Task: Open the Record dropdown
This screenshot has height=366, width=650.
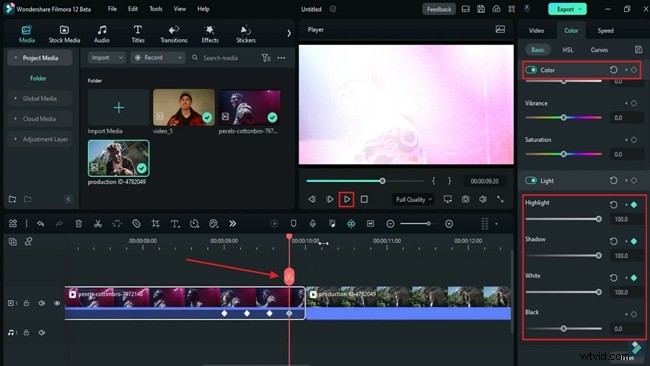Action: 158,58
